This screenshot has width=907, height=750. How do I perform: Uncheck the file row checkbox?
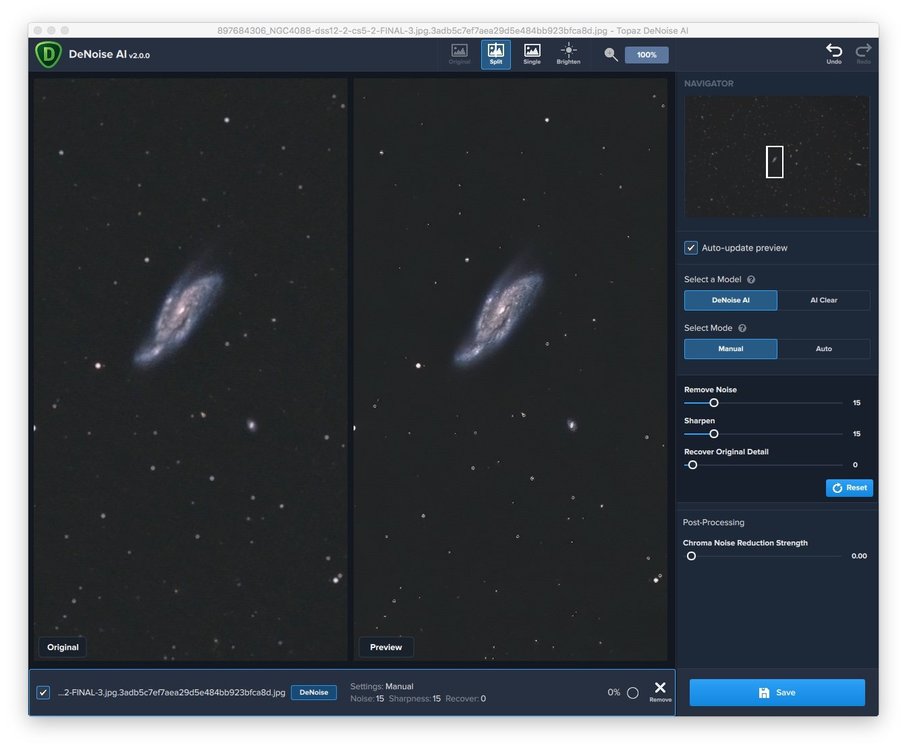coord(43,692)
